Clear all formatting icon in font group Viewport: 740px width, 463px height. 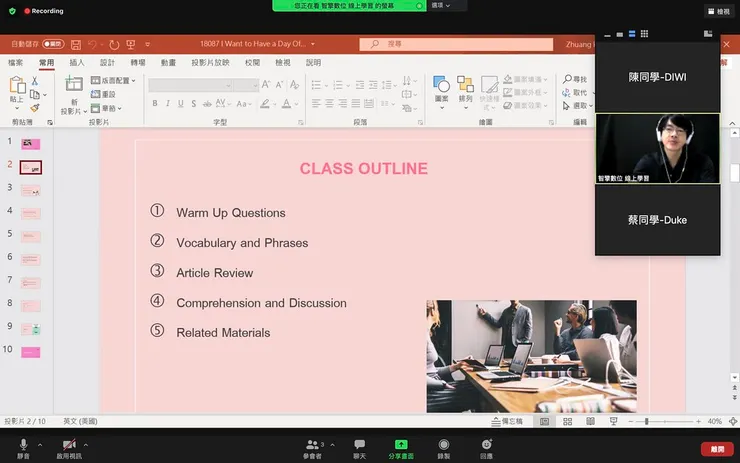(x=294, y=84)
